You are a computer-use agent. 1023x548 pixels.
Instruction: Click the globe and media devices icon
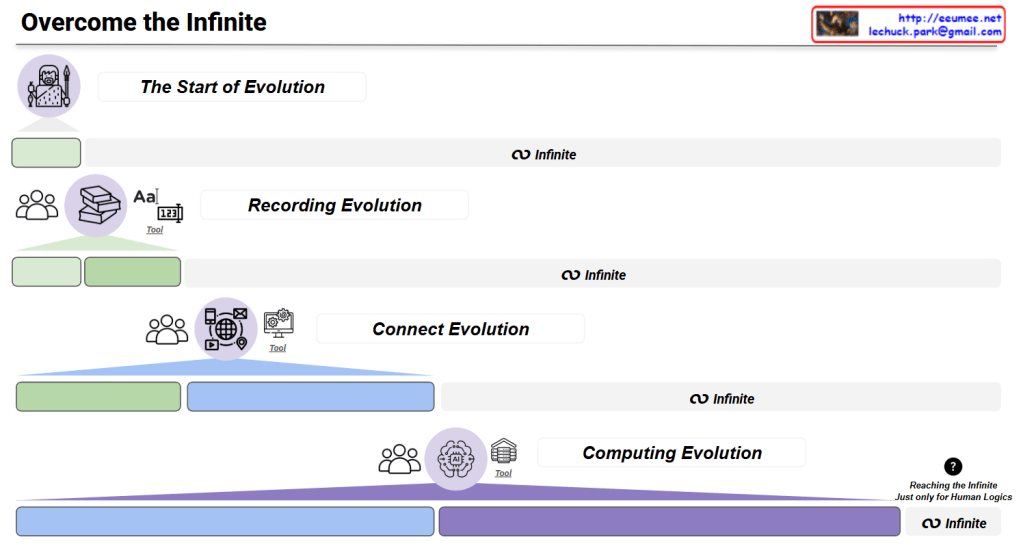click(x=225, y=328)
